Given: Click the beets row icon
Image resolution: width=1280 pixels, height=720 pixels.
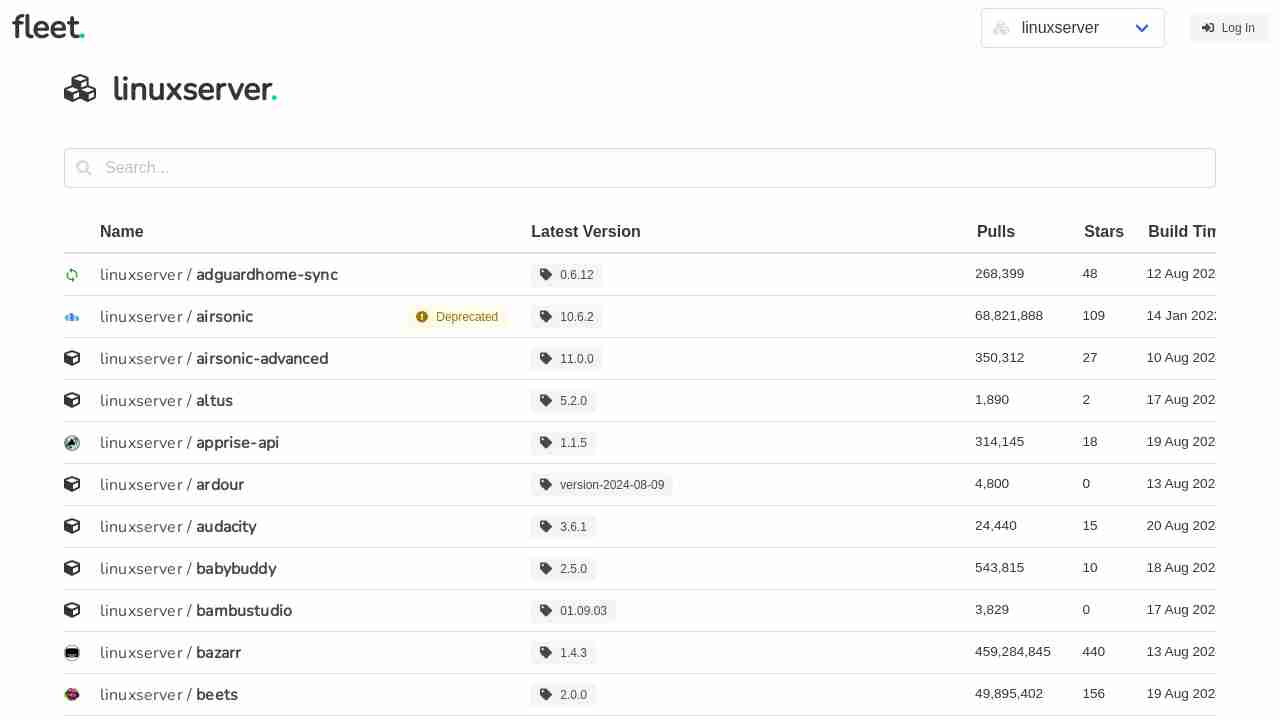Looking at the screenshot, I should (x=72, y=695).
